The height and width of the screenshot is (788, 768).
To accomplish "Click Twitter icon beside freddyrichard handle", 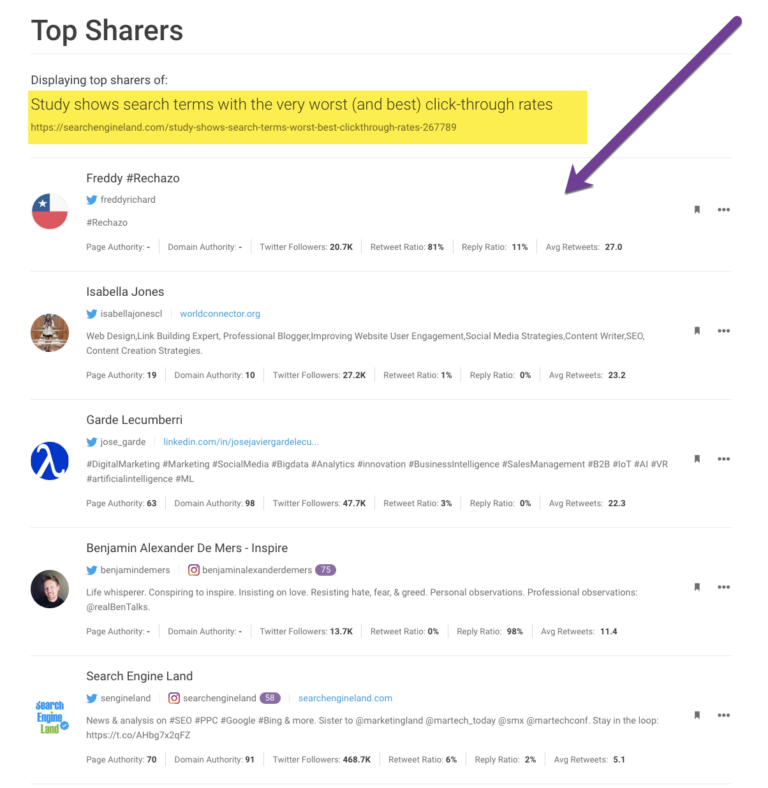I will coord(92,200).
